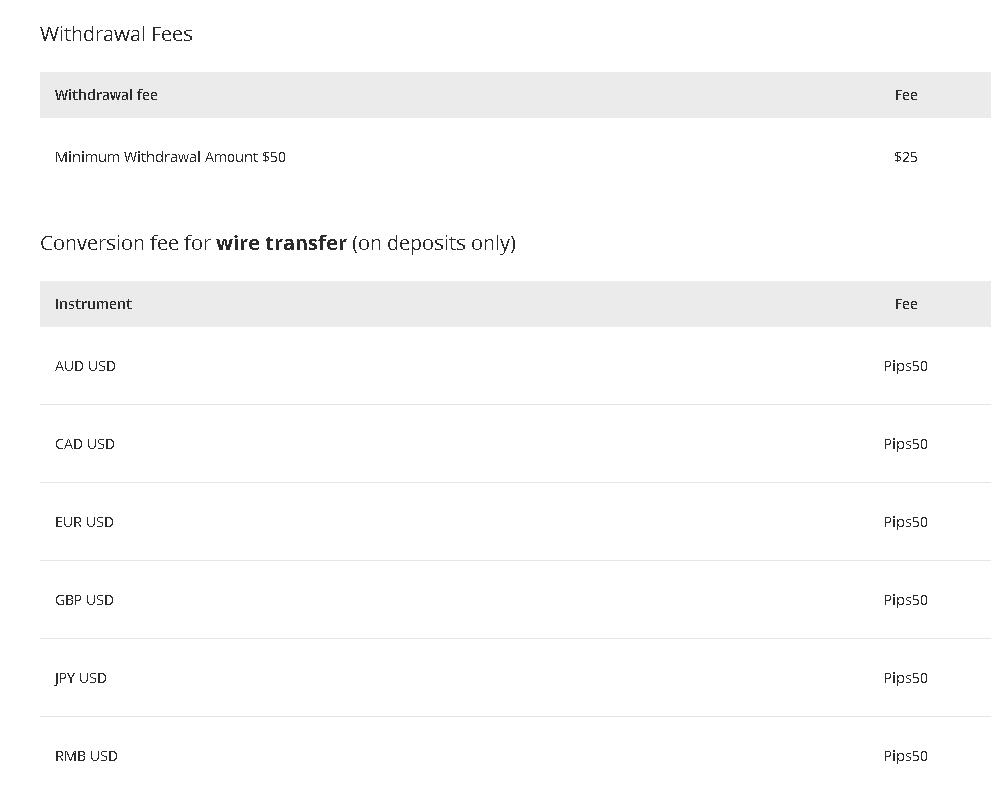The height and width of the screenshot is (792, 991).
Task: Select the Fee header in conversion table
Action: [x=906, y=304]
